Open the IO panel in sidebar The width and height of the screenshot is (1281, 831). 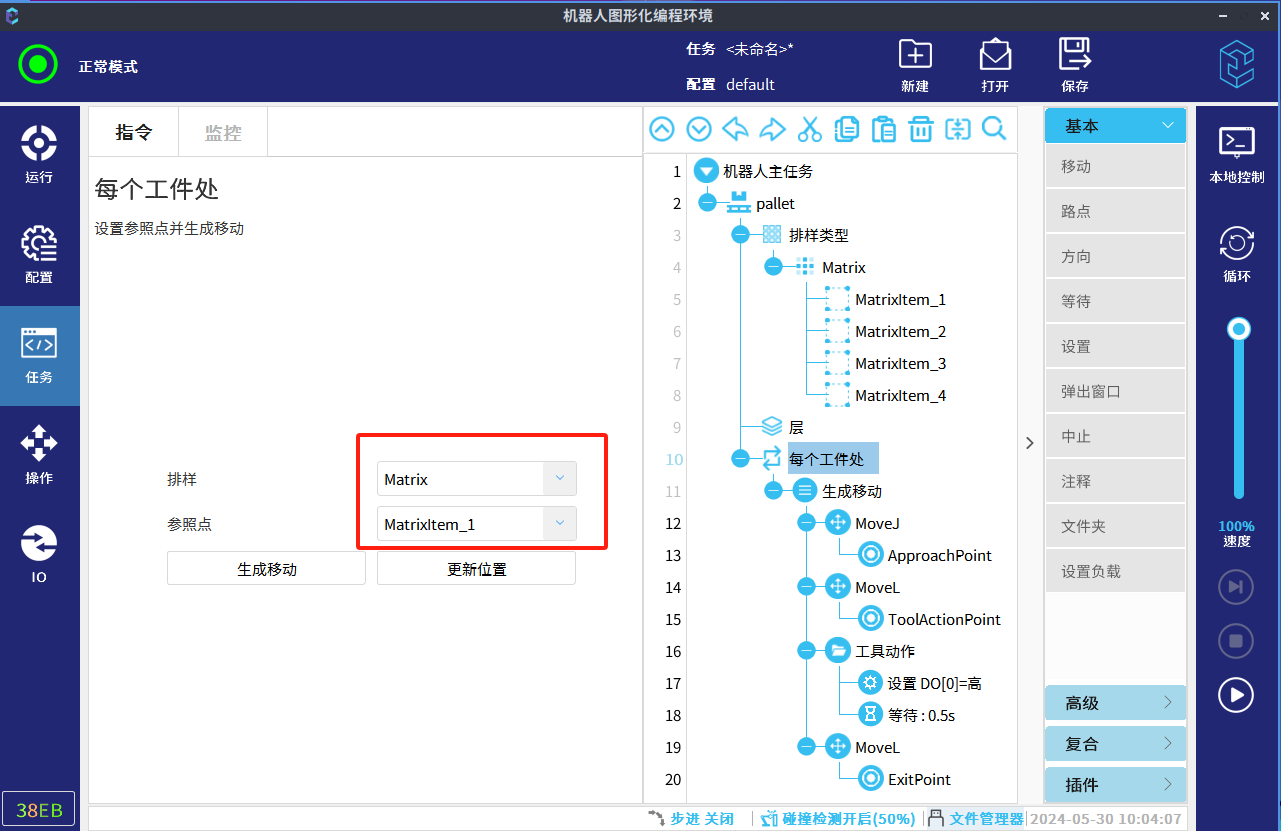tap(39, 555)
